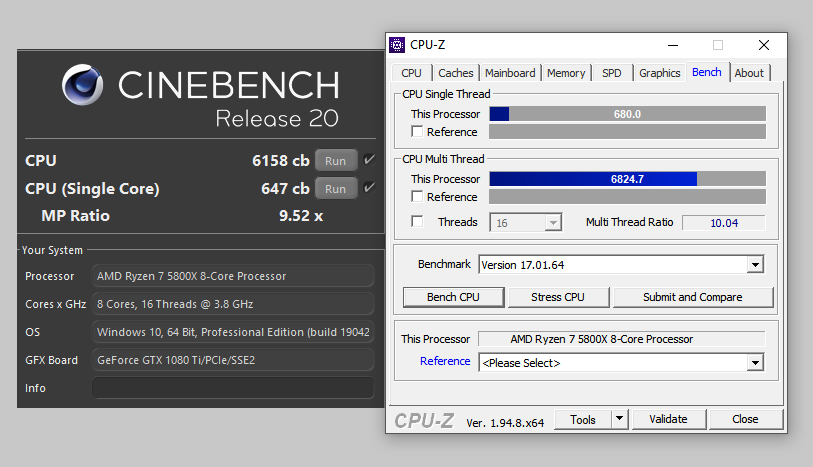Click the Cinebench logo sphere icon
813x467 pixels.
point(82,85)
